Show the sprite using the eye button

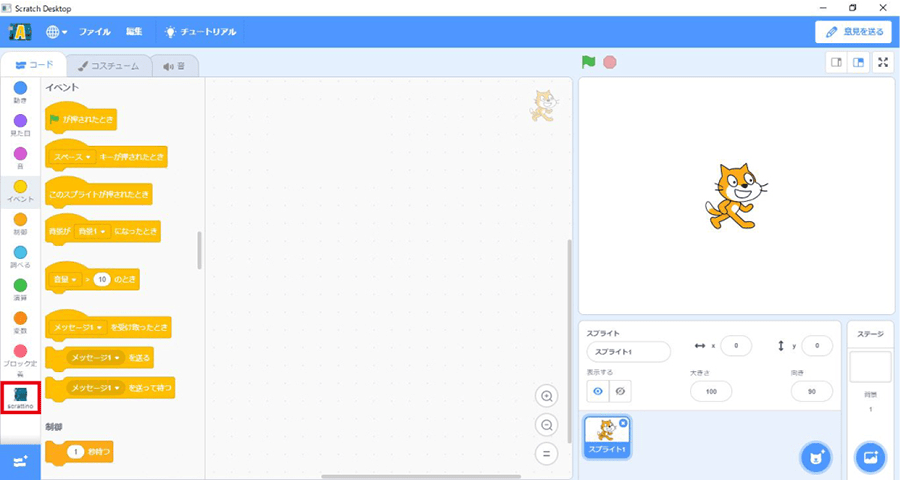click(598, 391)
